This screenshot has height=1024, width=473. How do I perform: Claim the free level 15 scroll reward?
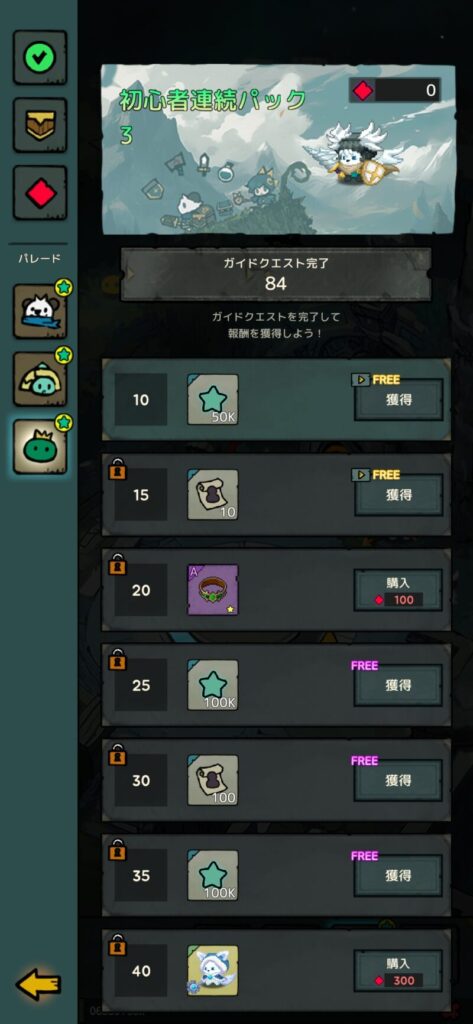coord(399,495)
